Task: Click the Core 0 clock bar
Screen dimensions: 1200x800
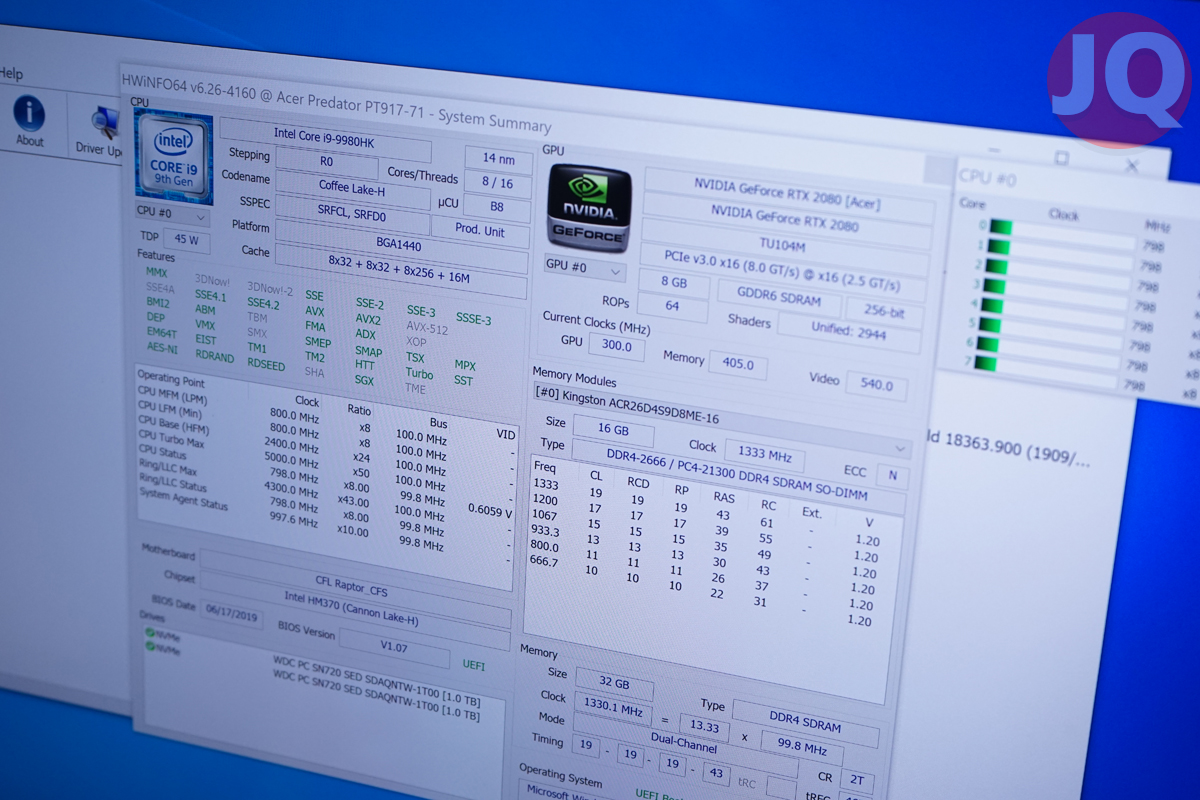Action: (1062, 232)
